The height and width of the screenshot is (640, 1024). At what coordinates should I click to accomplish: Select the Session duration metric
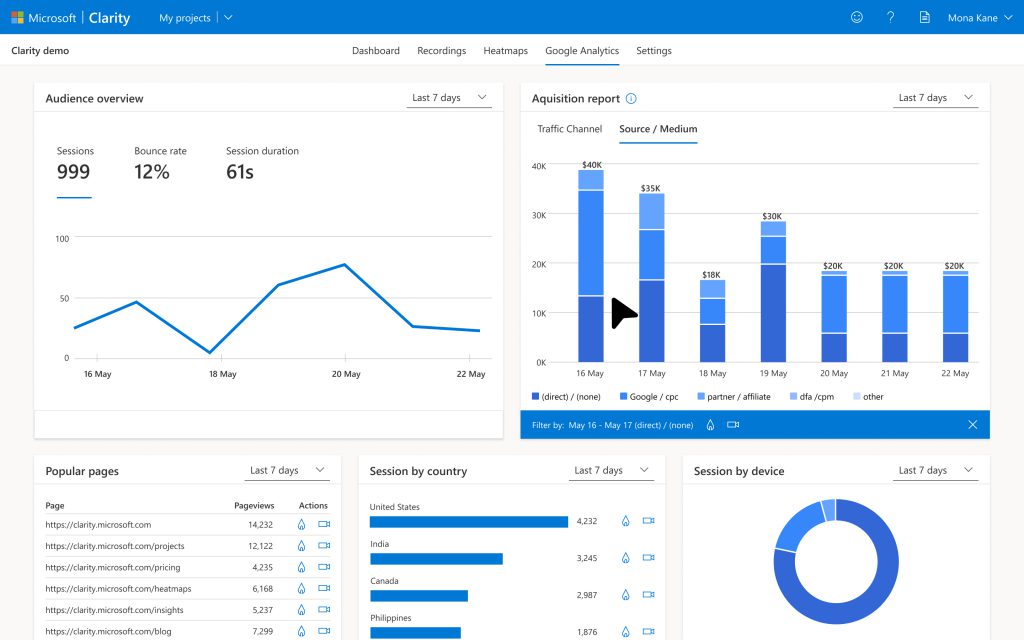pyautogui.click(x=263, y=163)
